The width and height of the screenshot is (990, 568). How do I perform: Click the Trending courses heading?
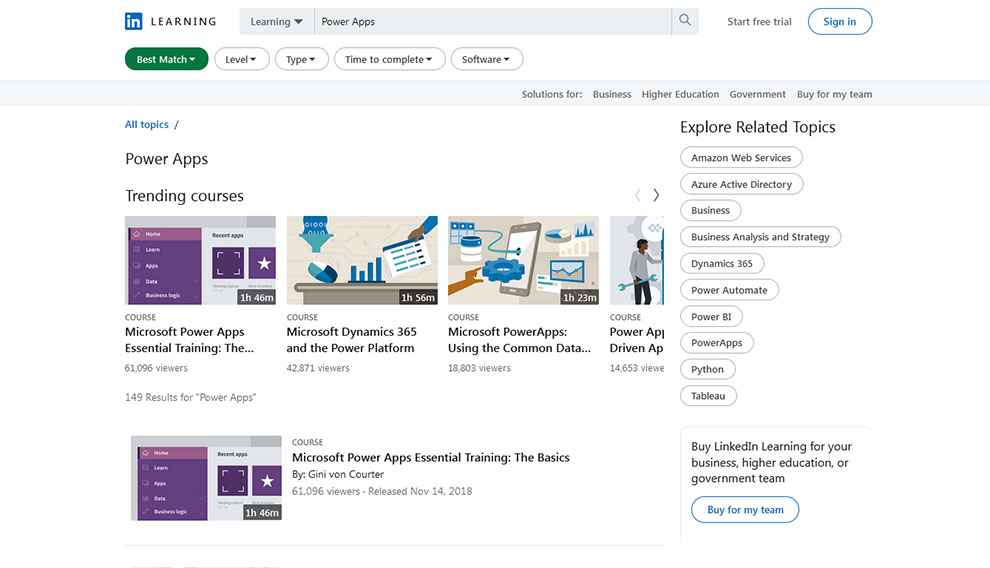pyautogui.click(x=184, y=196)
